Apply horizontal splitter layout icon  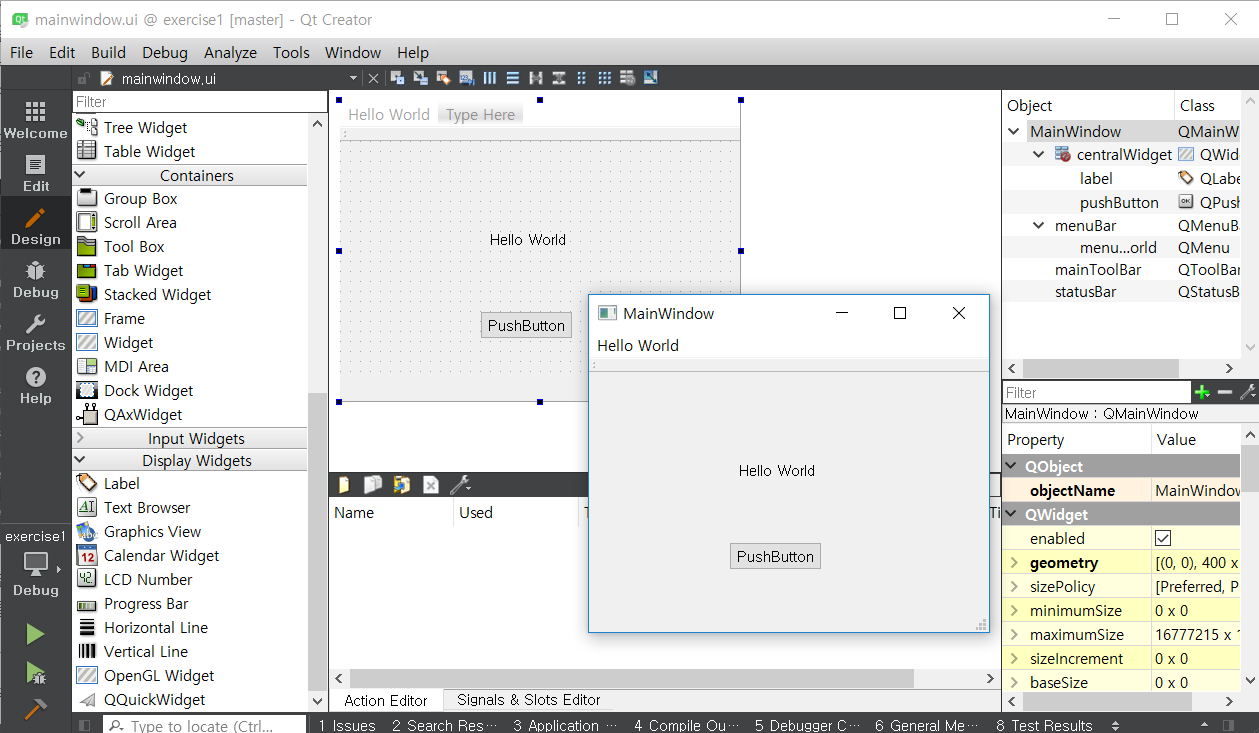[536, 78]
